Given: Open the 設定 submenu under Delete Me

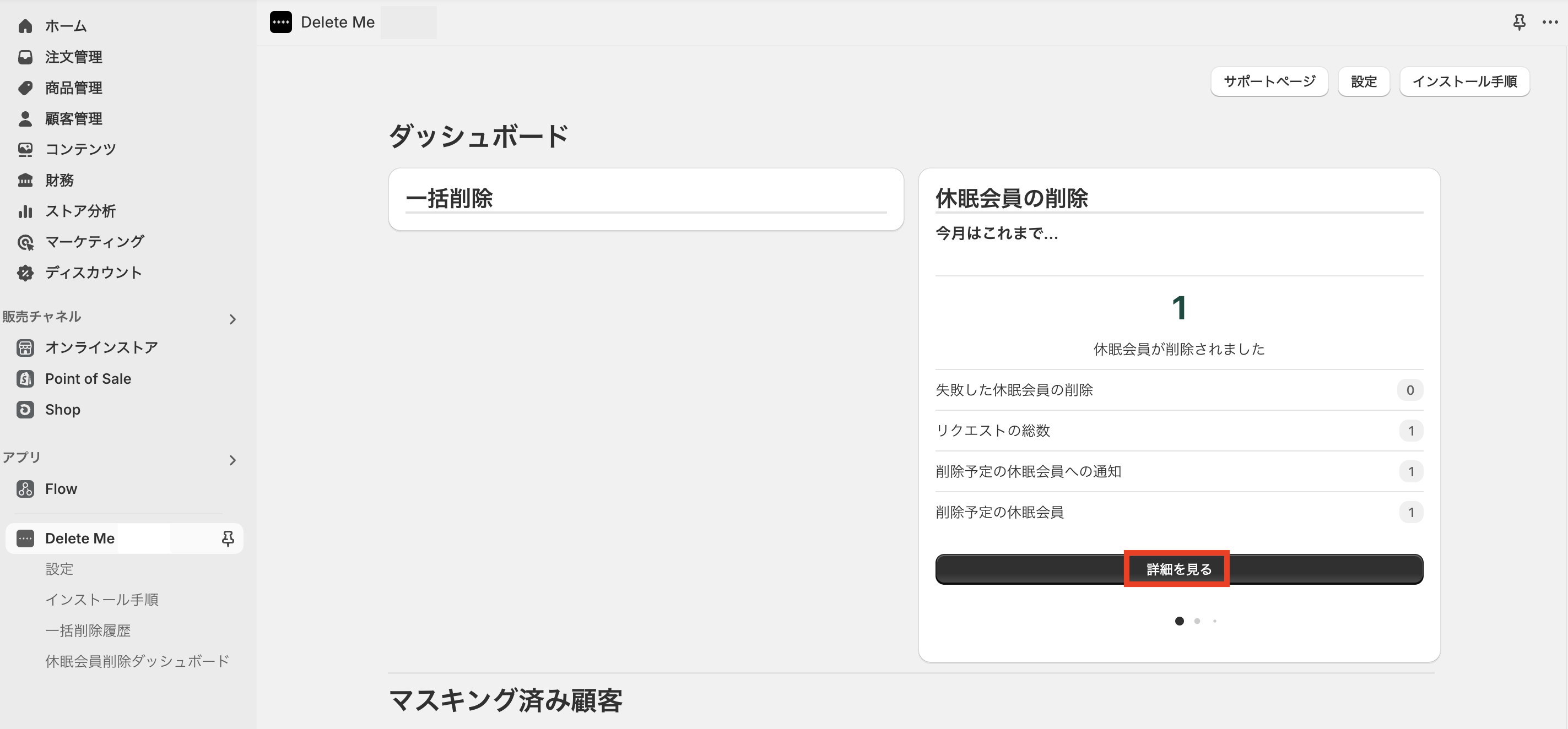Looking at the screenshot, I should click(x=60, y=569).
